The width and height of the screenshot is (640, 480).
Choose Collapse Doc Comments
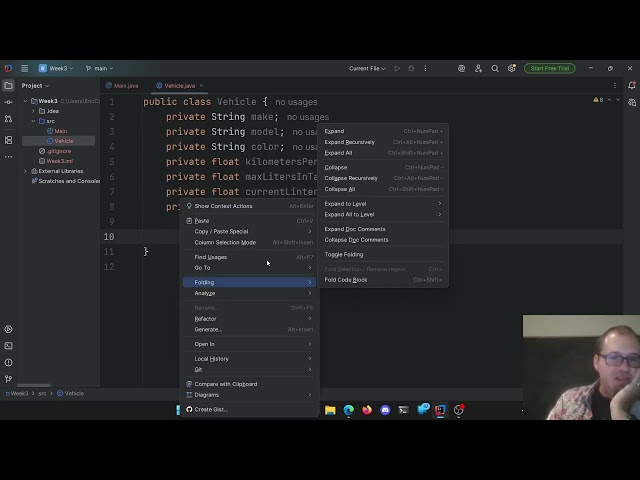[383, 240]
